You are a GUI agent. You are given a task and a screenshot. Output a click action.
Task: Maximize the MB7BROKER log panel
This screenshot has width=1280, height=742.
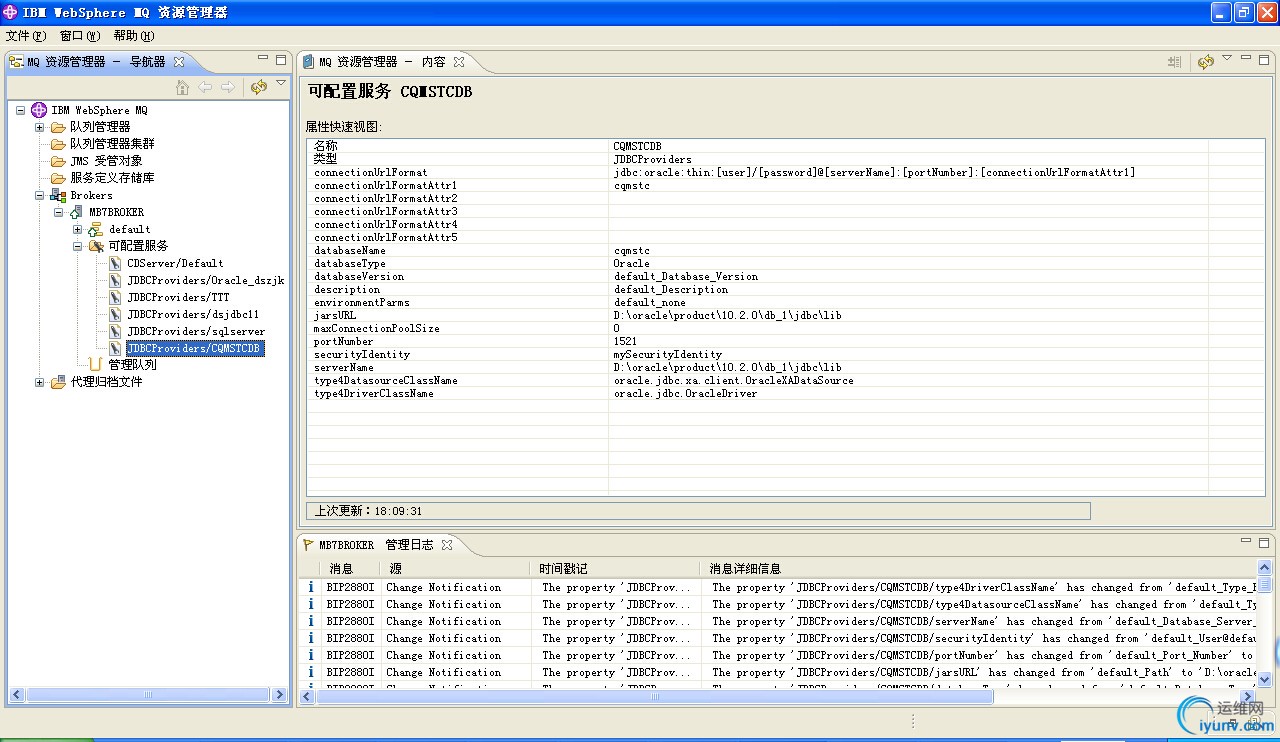pos(1265,543)
